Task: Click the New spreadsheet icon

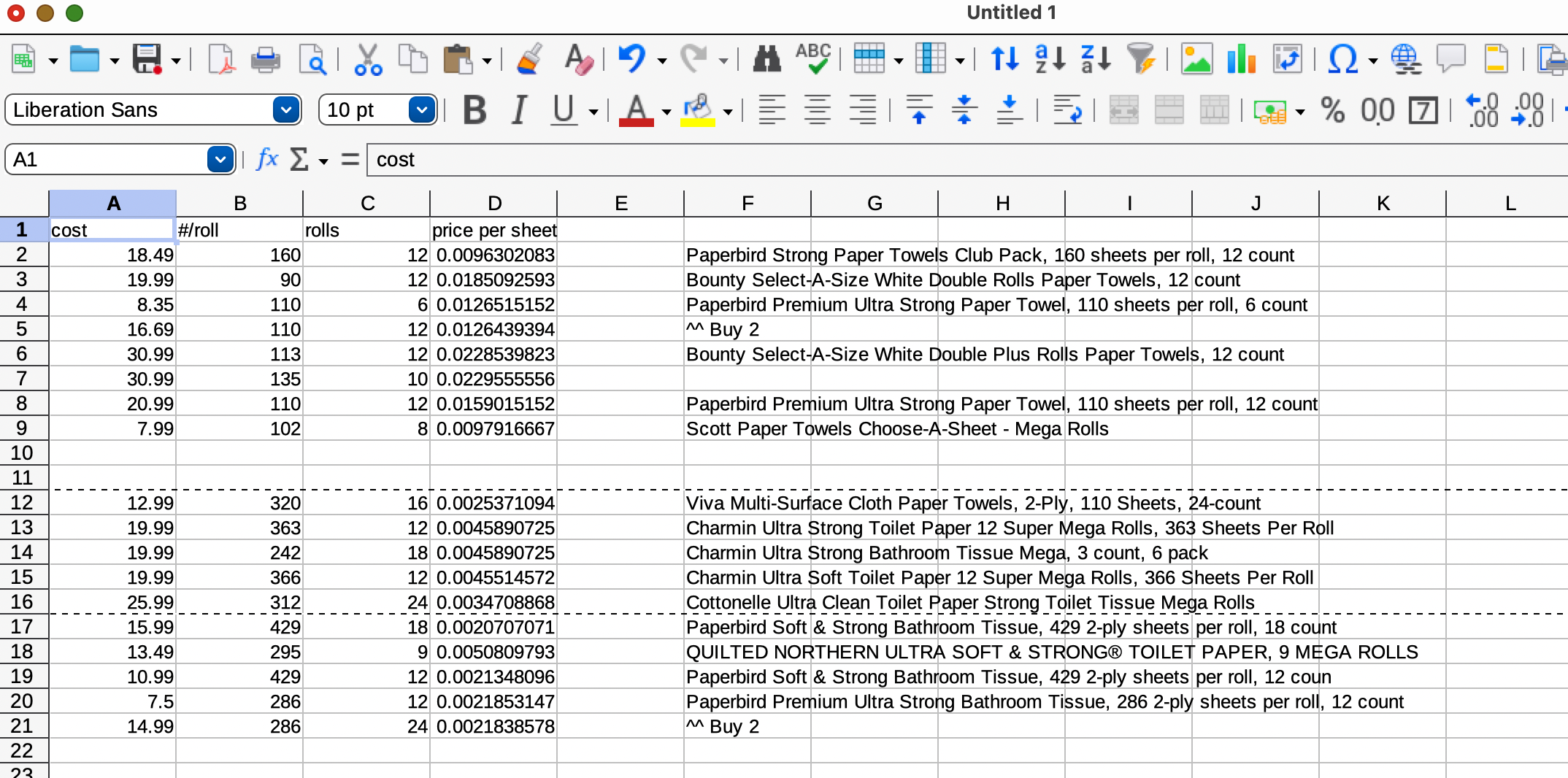Action: pos(23,59)
